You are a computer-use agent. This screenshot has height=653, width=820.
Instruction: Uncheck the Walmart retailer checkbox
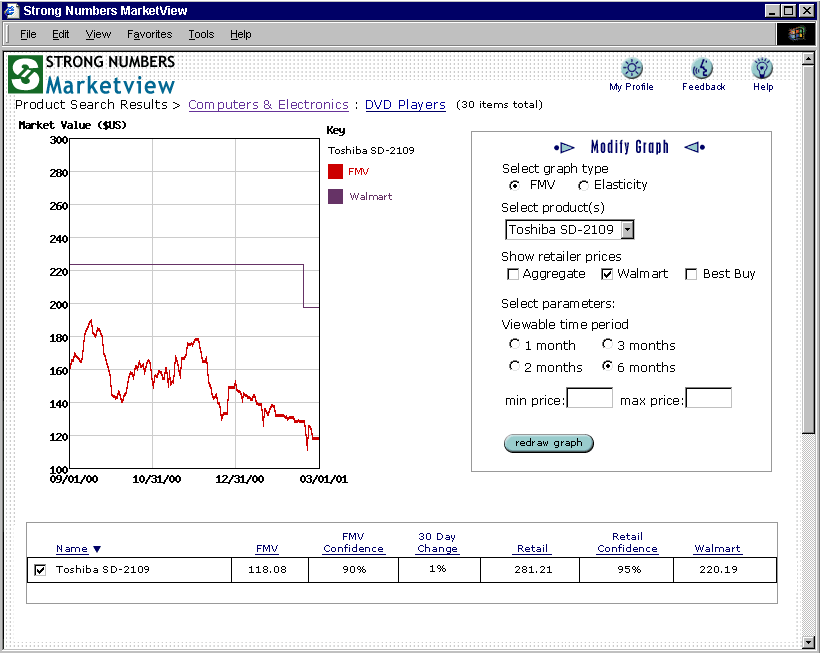(x=607, y=274)
